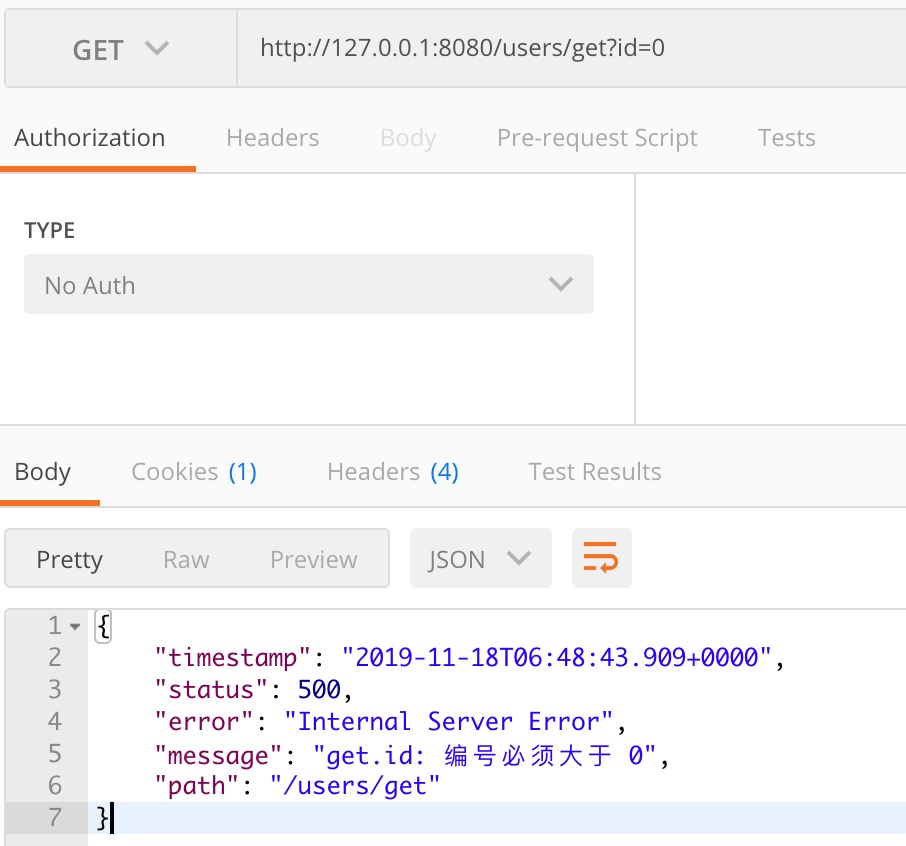Open the GET method dropdown
This screenshot has width=906, height=846.
tap(118, 47)
